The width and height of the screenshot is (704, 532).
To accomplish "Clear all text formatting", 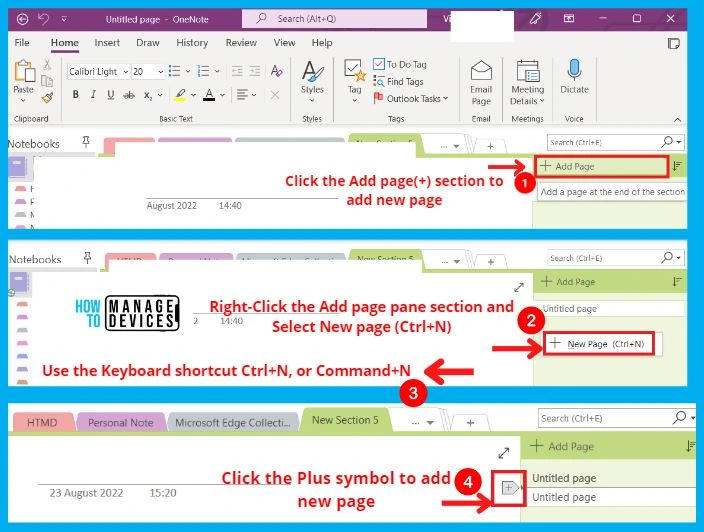I will click(277, 71).
